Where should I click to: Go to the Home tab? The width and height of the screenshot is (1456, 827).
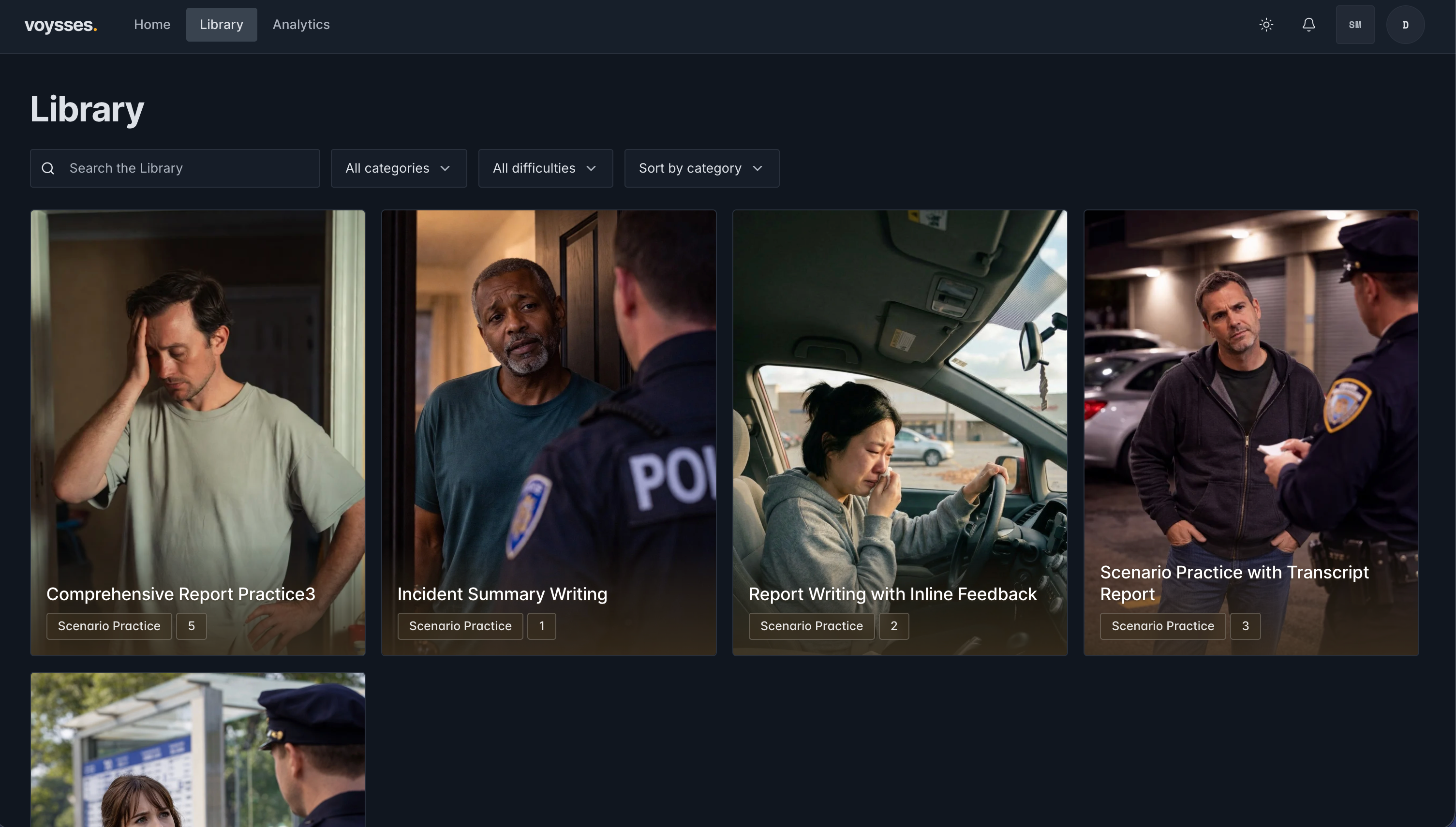[x=152, y=25]
